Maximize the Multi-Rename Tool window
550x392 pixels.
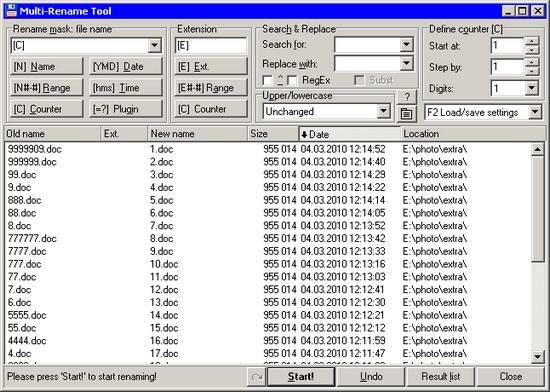click(x=522, y=11)
